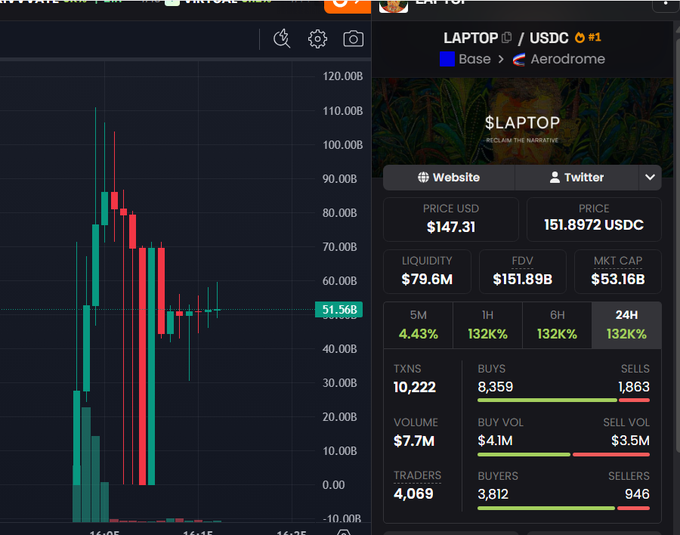Click the trending flame #1 badge
The width and height of the screenshot is (680, 535).
coord(588,38)
